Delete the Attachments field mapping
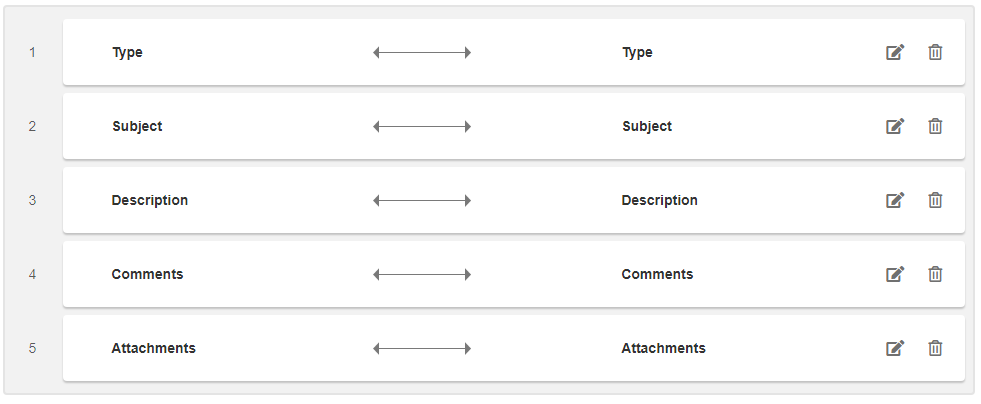The width and height of the screenshot is (981, 404). click(x=935, y=348)
